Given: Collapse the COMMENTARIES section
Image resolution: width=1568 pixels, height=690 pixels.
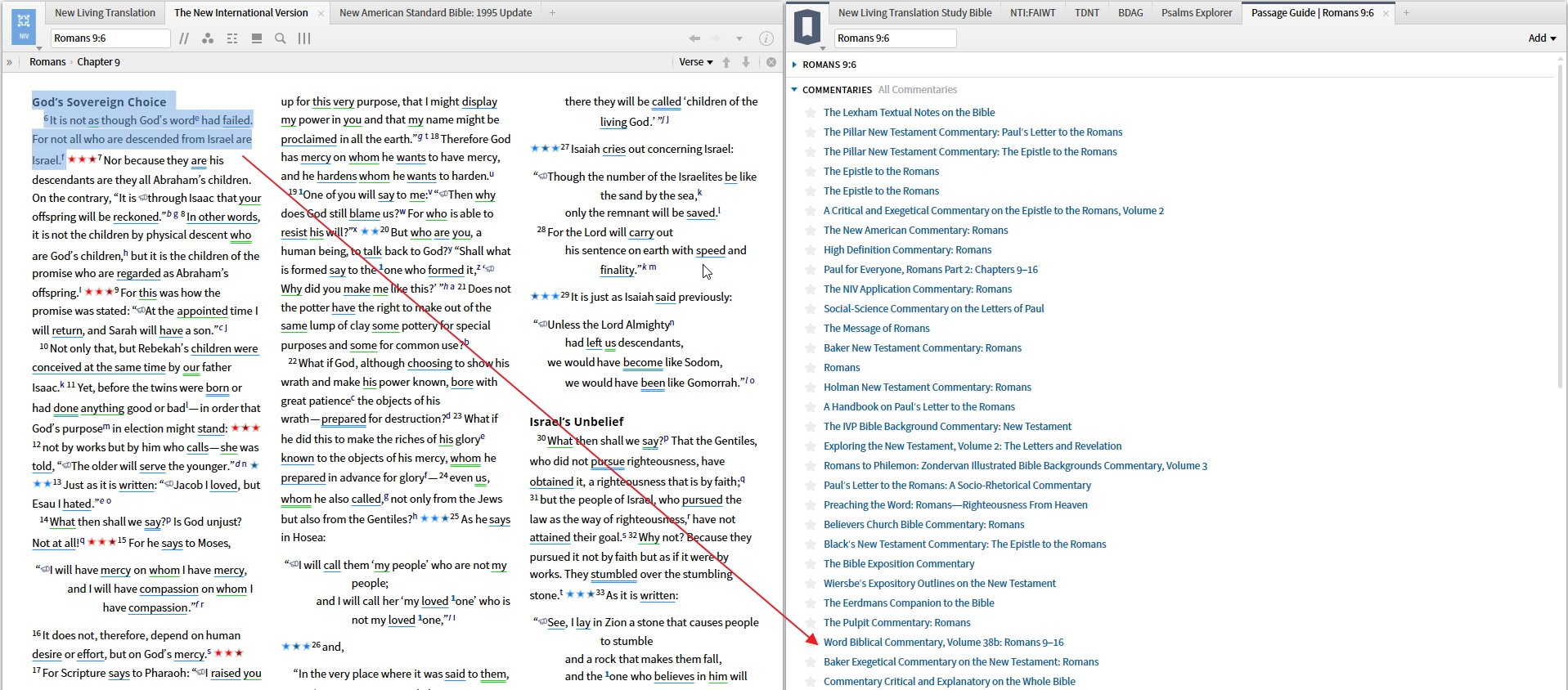Looking at the screenshot, I should 794,90.
